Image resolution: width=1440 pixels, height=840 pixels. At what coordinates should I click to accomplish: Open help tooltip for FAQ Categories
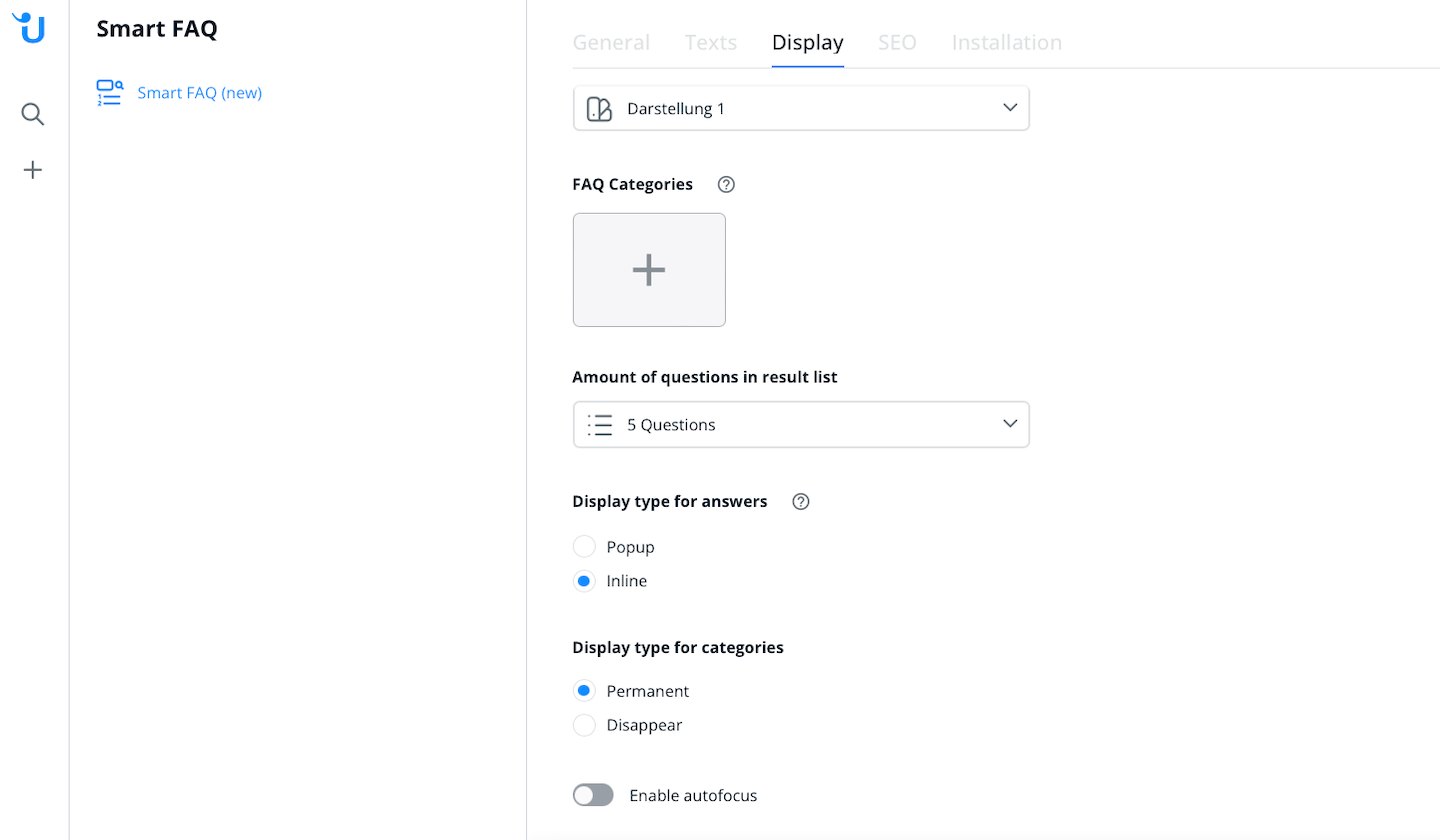(x=727, y=184)
